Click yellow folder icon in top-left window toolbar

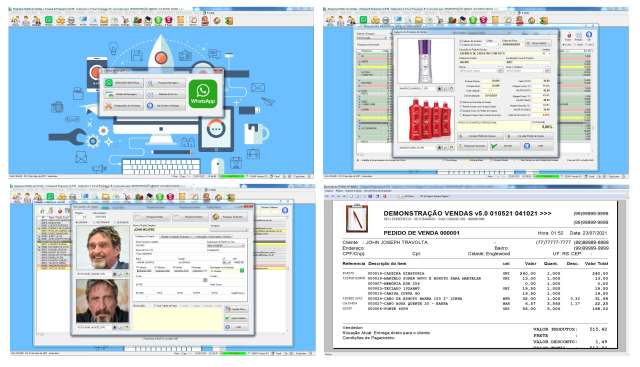(104, 20)
